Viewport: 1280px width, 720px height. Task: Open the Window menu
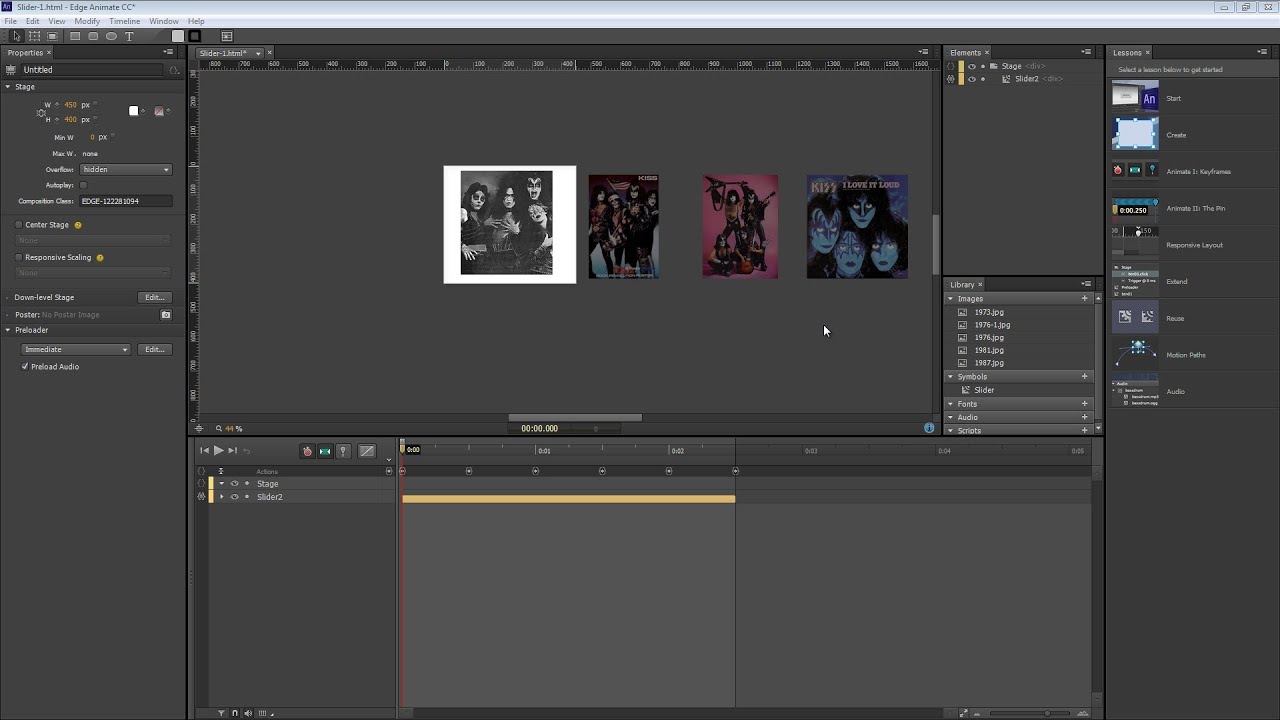(164, 21)
